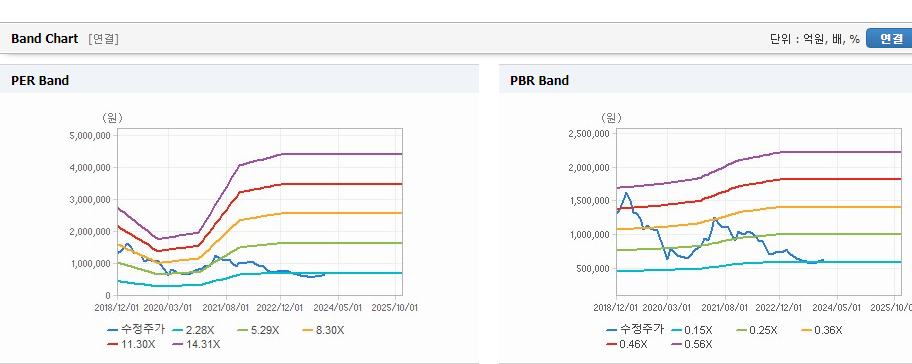Click the 3,000,000 axis label in PER chart
The height and width of the screenshot is (364, 912).
(91, 199)
